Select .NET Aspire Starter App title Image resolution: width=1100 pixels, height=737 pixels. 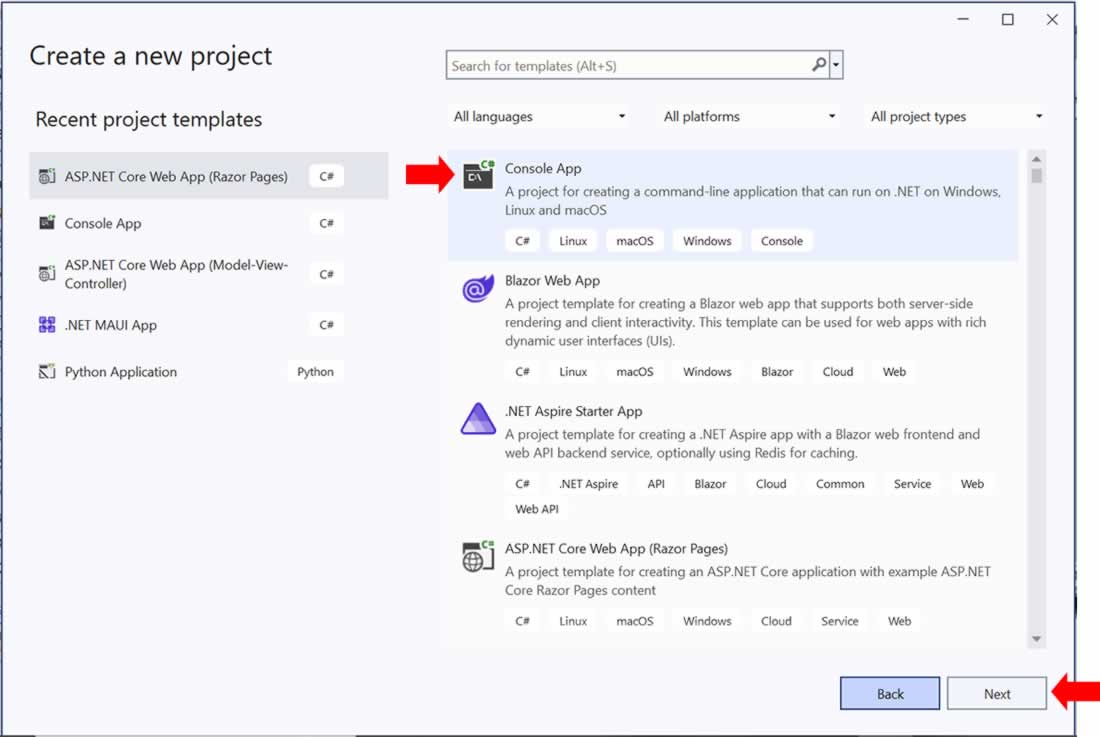click(574, 411)
